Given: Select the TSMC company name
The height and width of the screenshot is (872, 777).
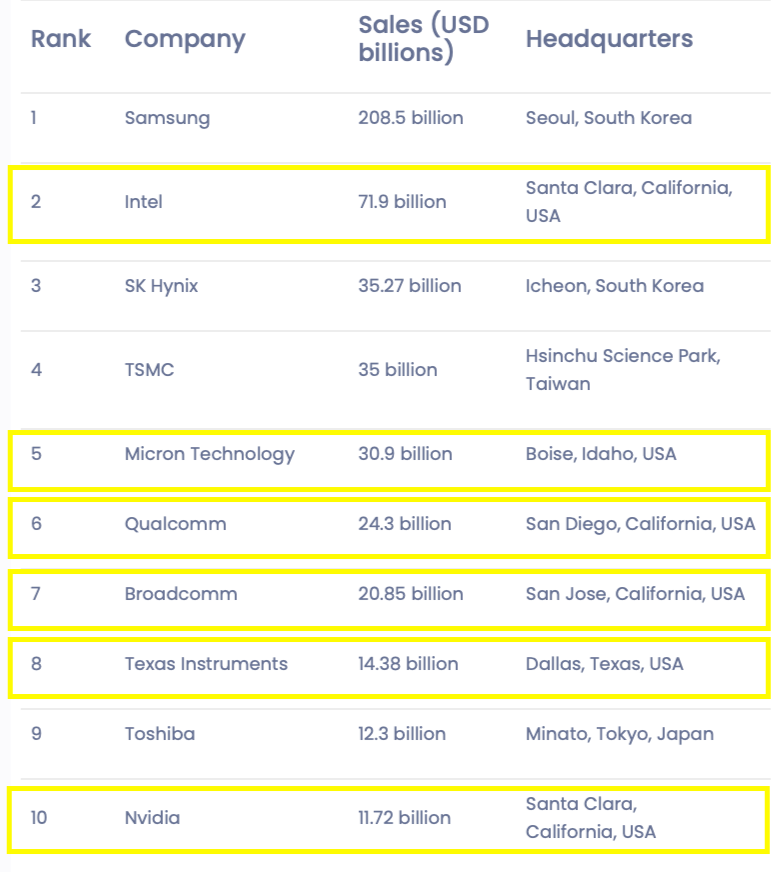Looking at the screenshot, I should point(149,369).
